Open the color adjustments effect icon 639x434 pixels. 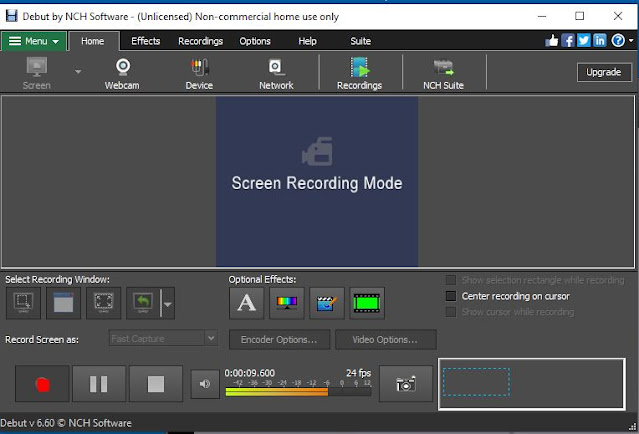(x=287, y=303)
